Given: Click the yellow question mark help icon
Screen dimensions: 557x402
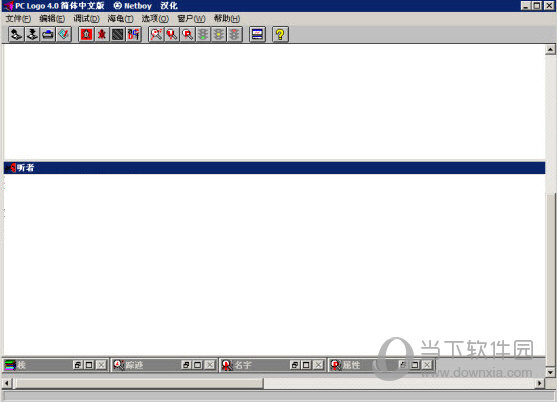Looking at the screenshot, I should pyautogui.click(x=280, y=34).
